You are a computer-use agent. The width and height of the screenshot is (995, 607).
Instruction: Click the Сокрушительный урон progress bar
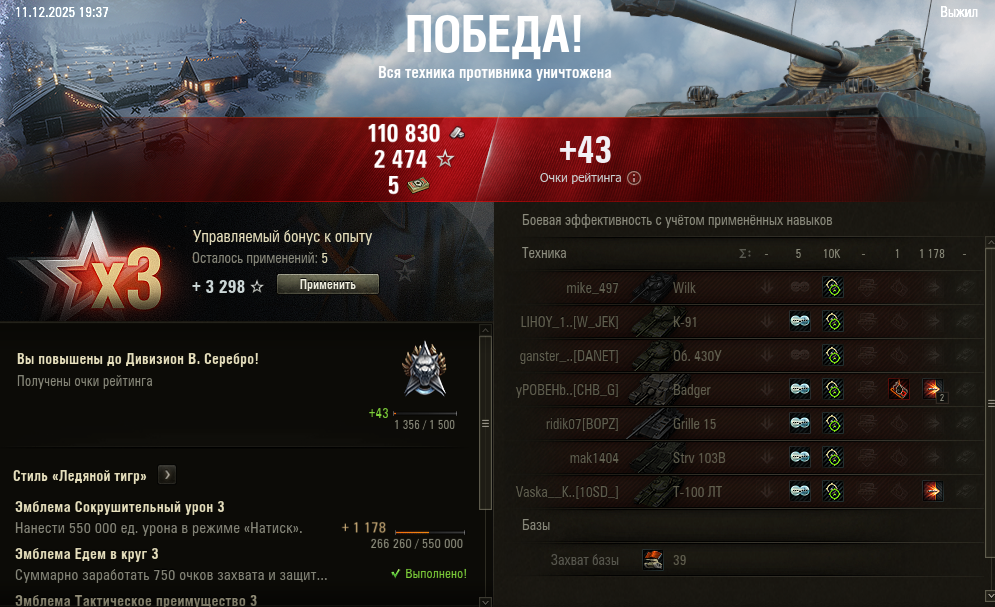pos(430,532)
